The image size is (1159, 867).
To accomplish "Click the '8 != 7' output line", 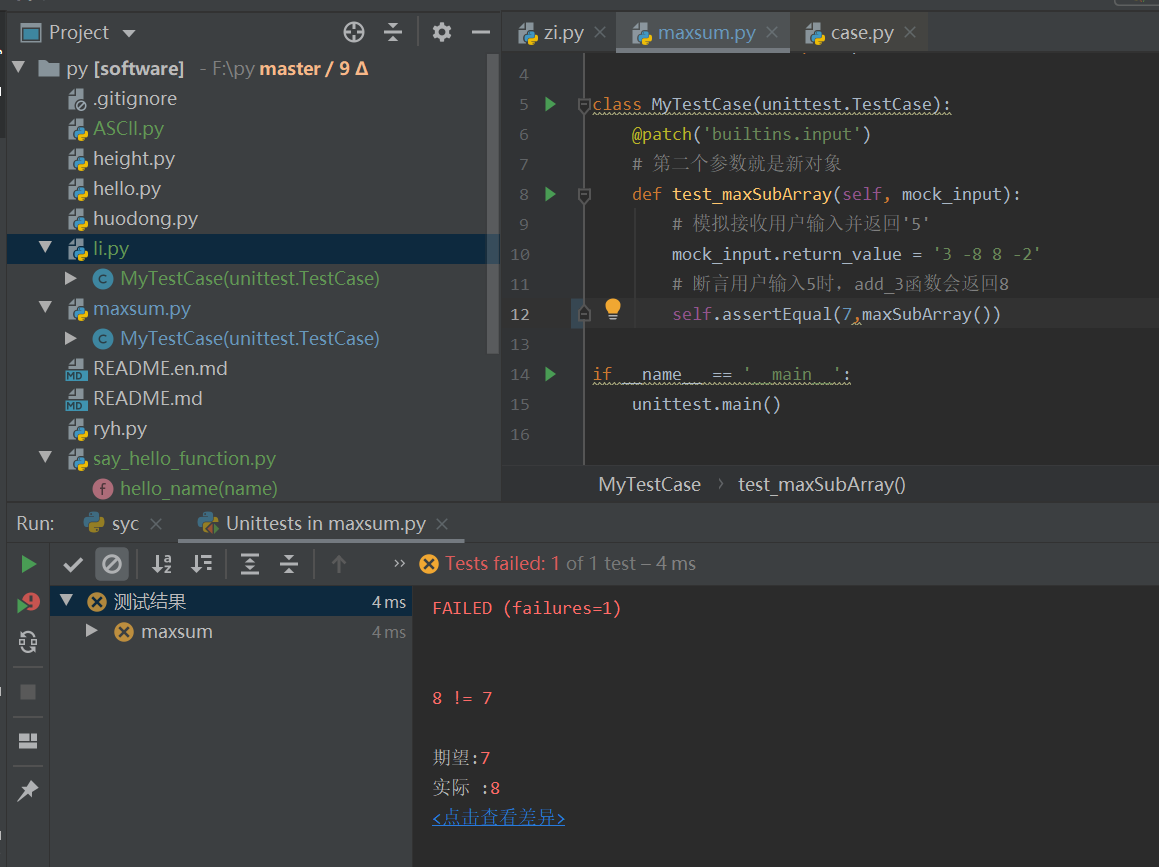I will pos(462,698).
